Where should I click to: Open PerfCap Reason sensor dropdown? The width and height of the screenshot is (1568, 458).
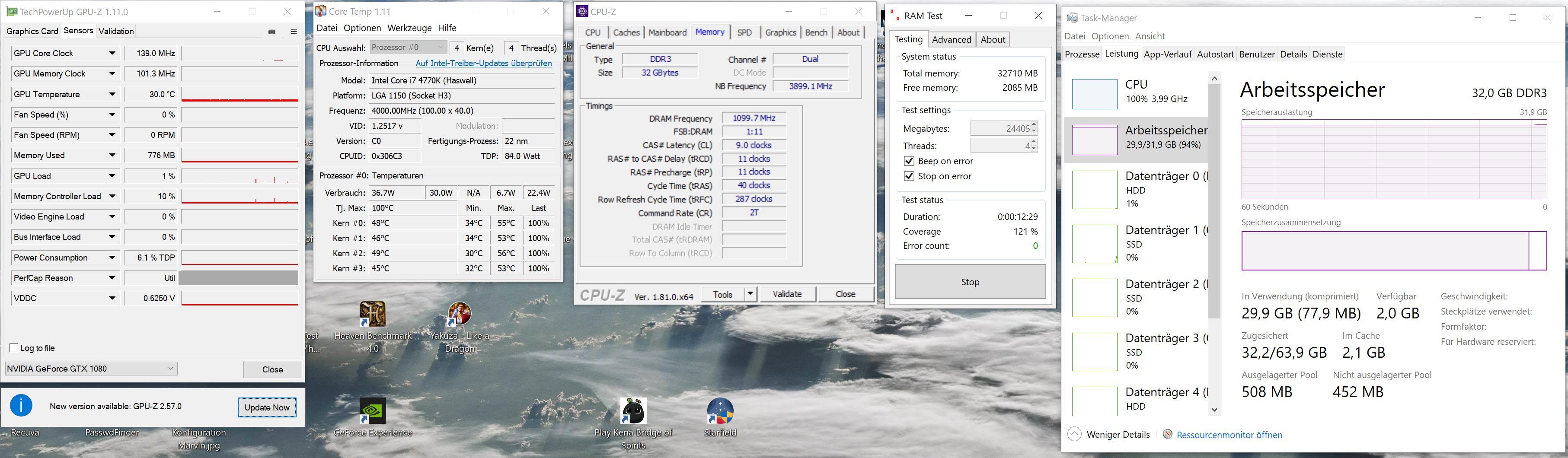click(112, 278)
